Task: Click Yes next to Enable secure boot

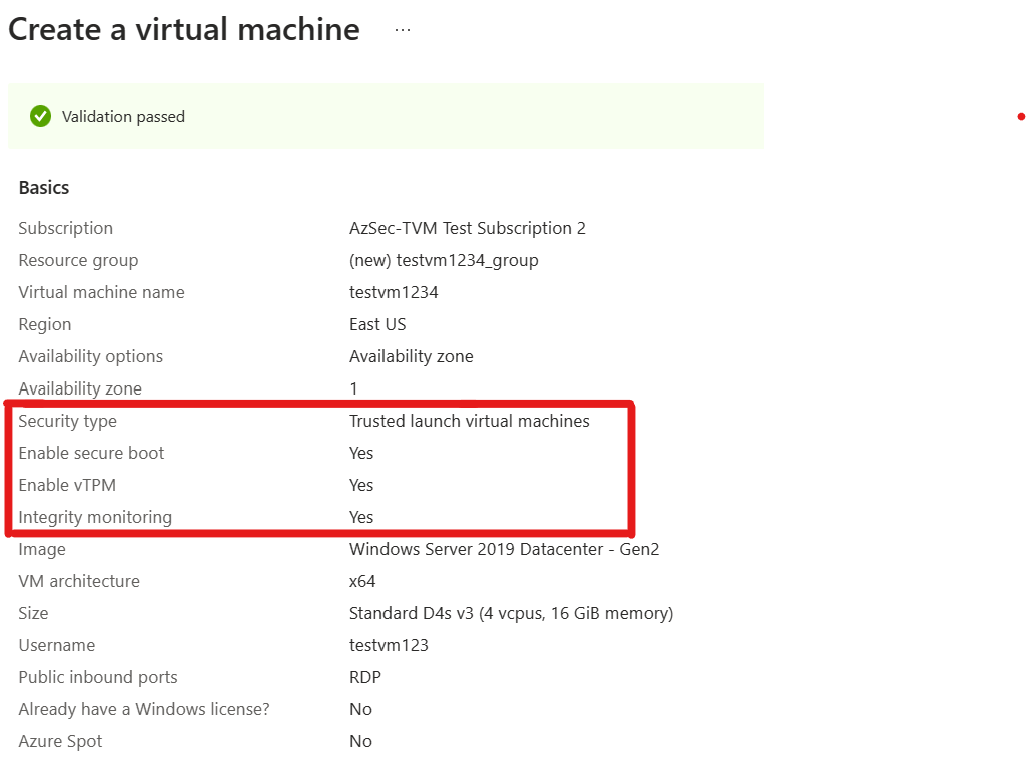Action: [360, 453]
